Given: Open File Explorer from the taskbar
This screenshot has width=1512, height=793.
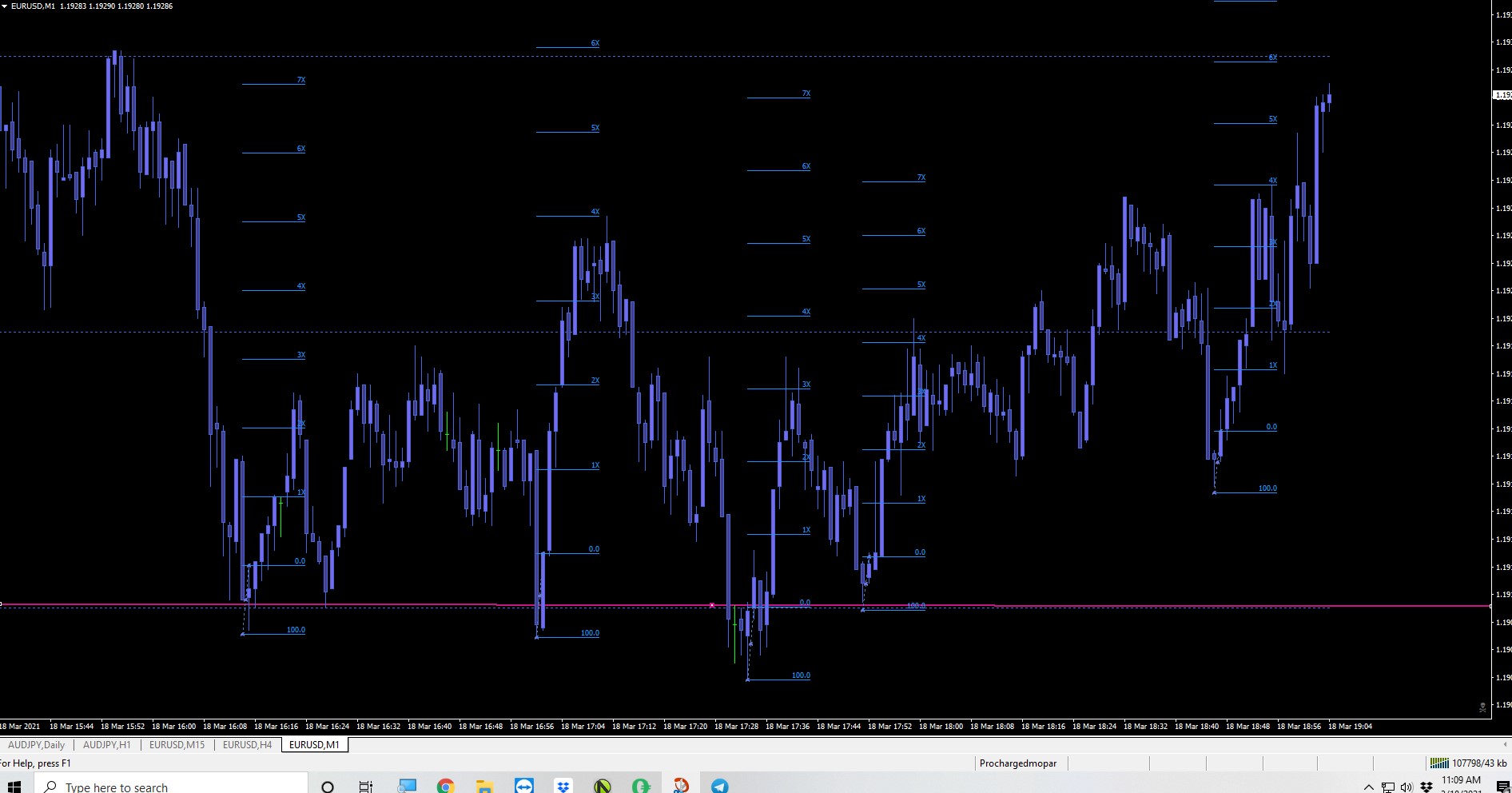Looking at the screenshot, I should coord(483,787).
